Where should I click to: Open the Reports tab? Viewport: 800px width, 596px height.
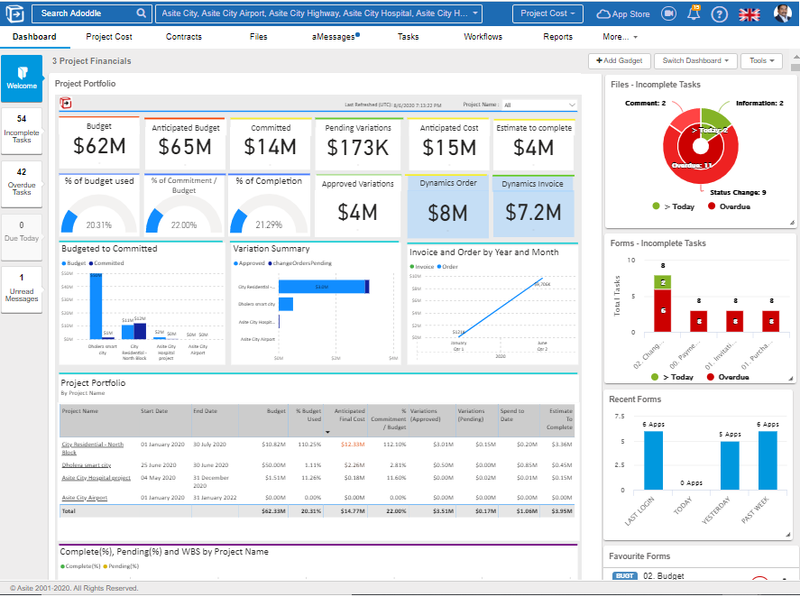(x=558, y=37)
